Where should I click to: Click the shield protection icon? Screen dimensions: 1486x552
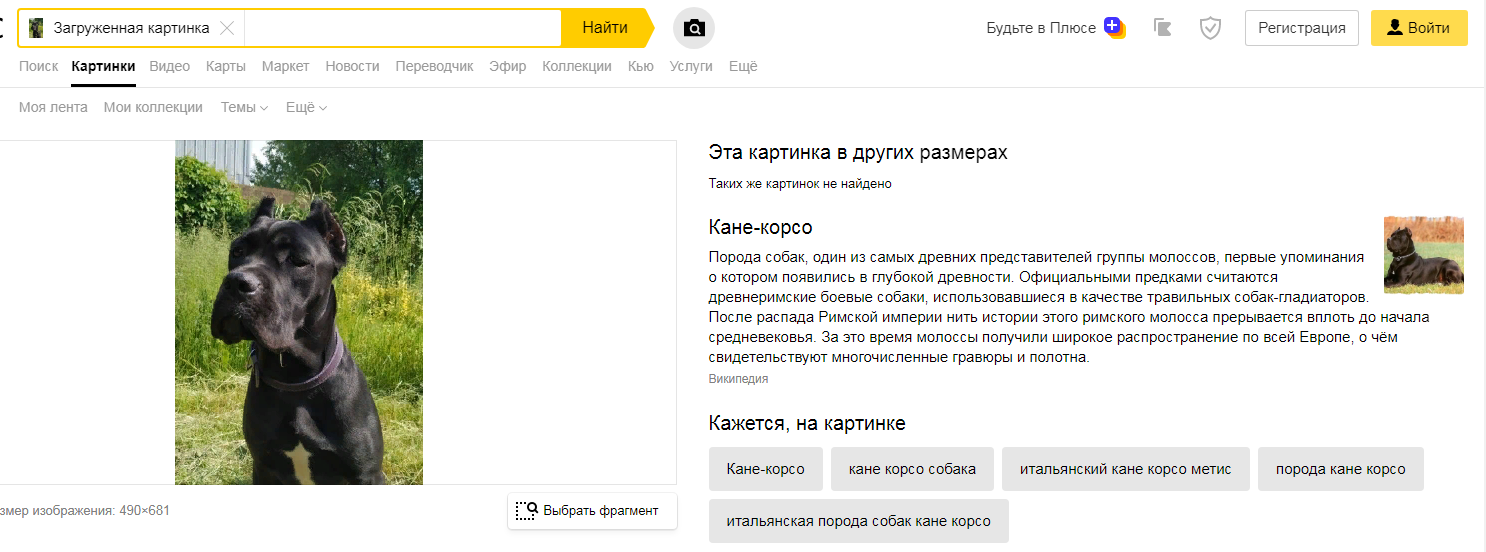1210,28
